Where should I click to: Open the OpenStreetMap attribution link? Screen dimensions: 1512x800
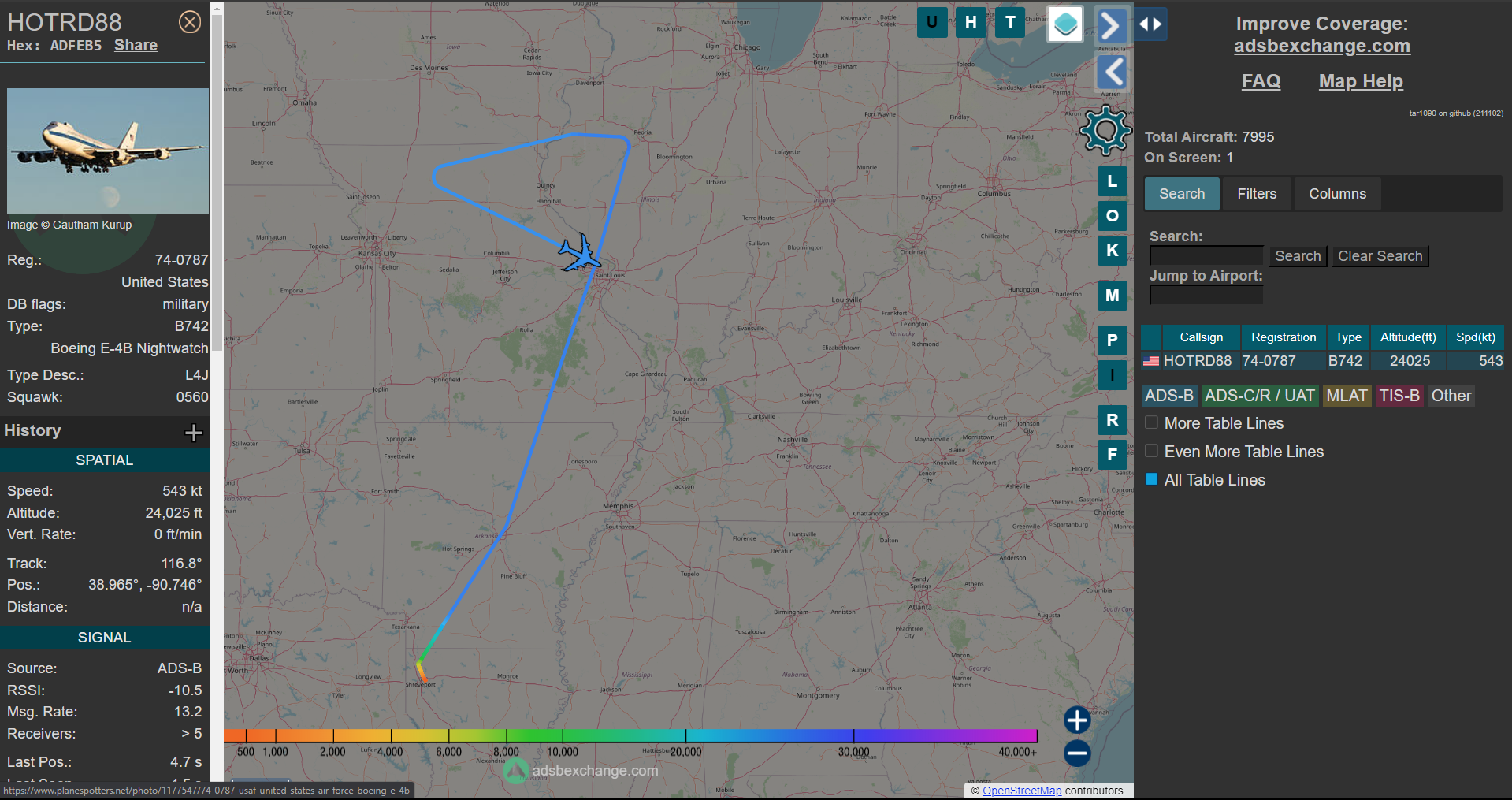click(x=1022, y=791)
